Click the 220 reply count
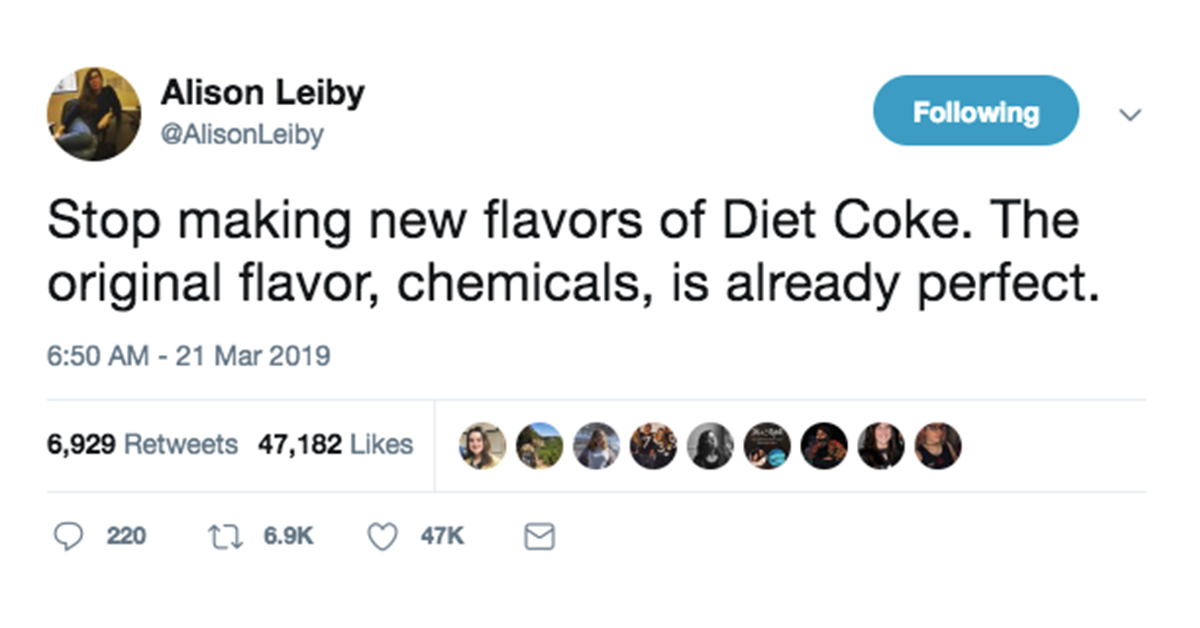The width and height of the screenshot is (1200, 628). click(126, 537)
